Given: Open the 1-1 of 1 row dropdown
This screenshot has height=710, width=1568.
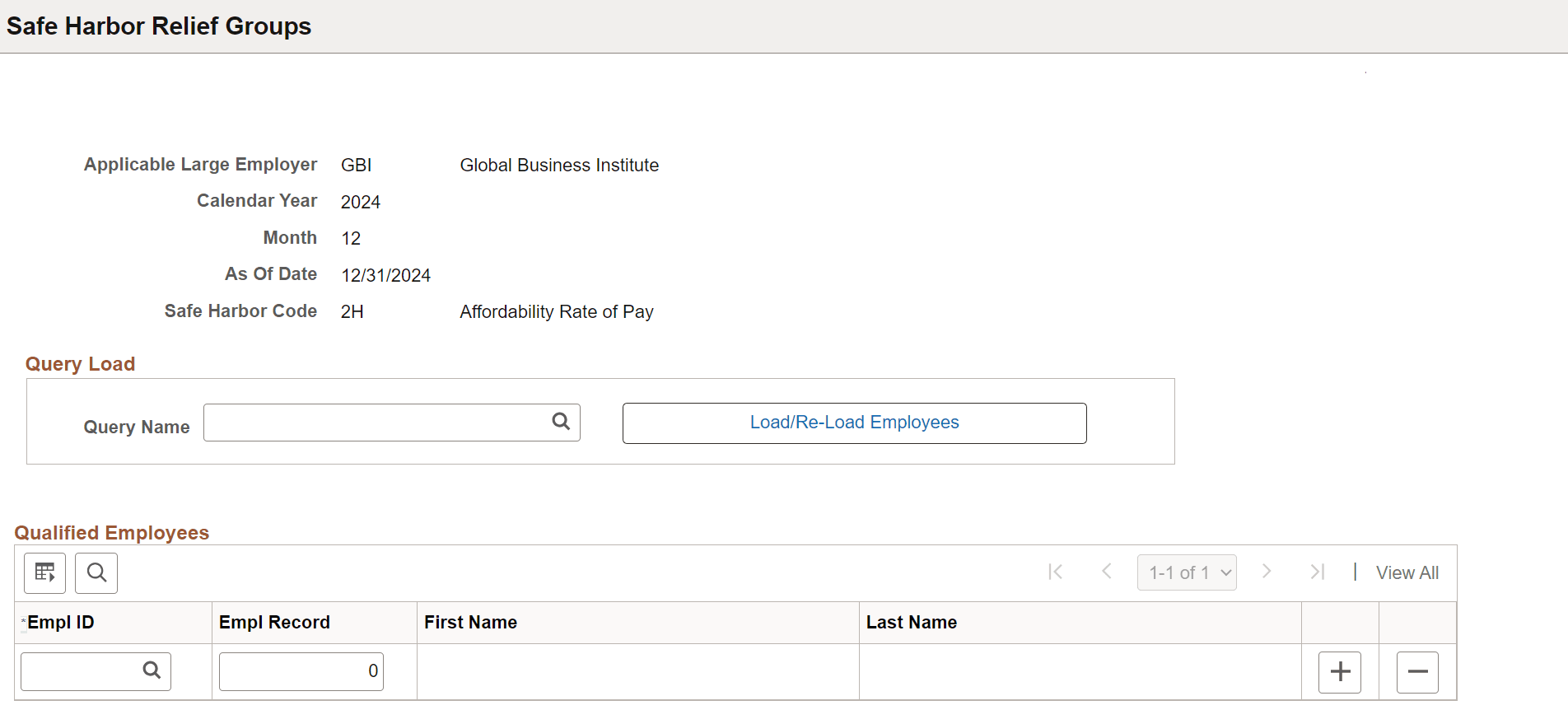Looking at the screenshot, I should (1187, 572).
